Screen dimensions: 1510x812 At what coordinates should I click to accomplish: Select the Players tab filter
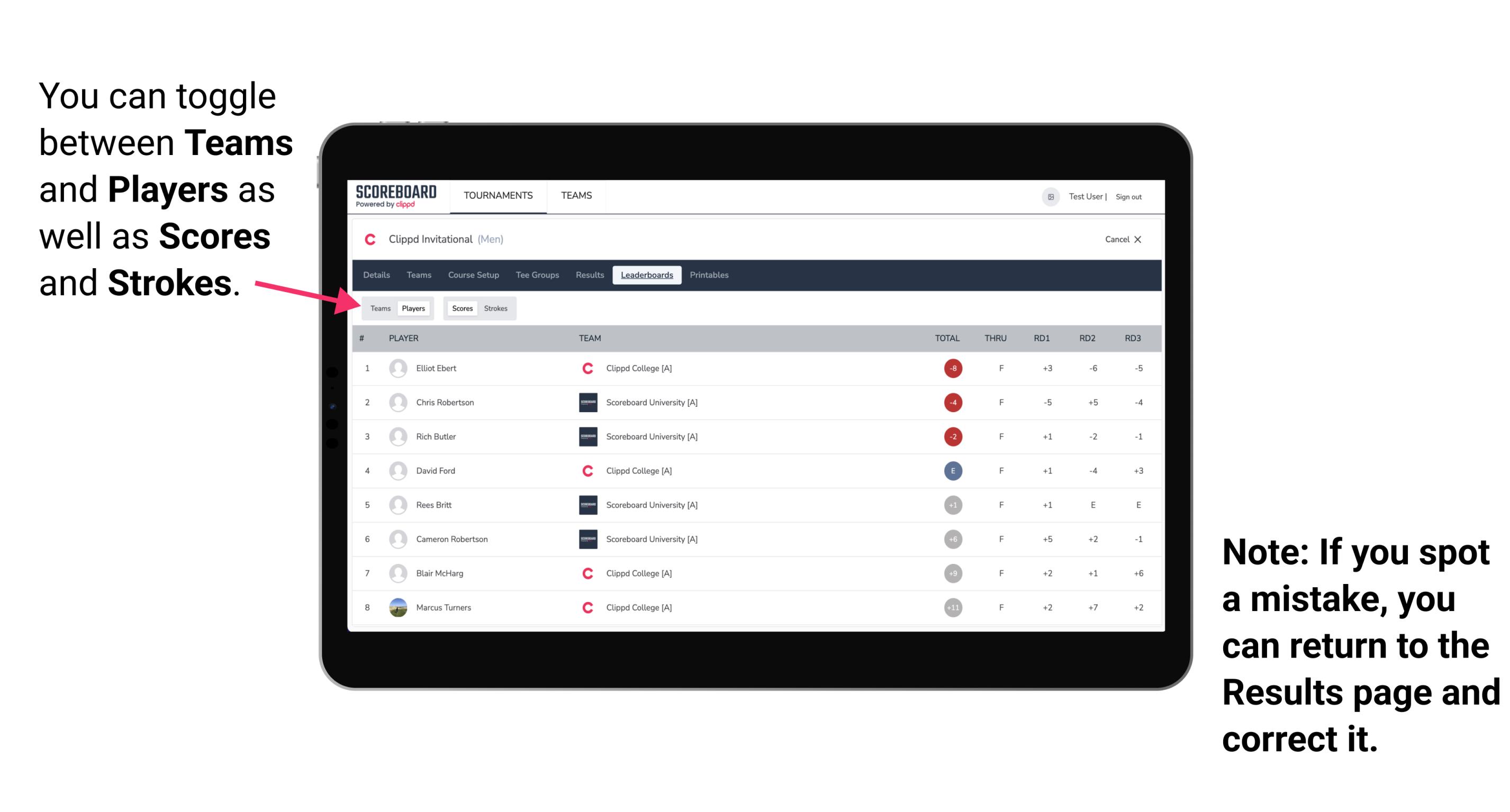click(x=414, y=308)
